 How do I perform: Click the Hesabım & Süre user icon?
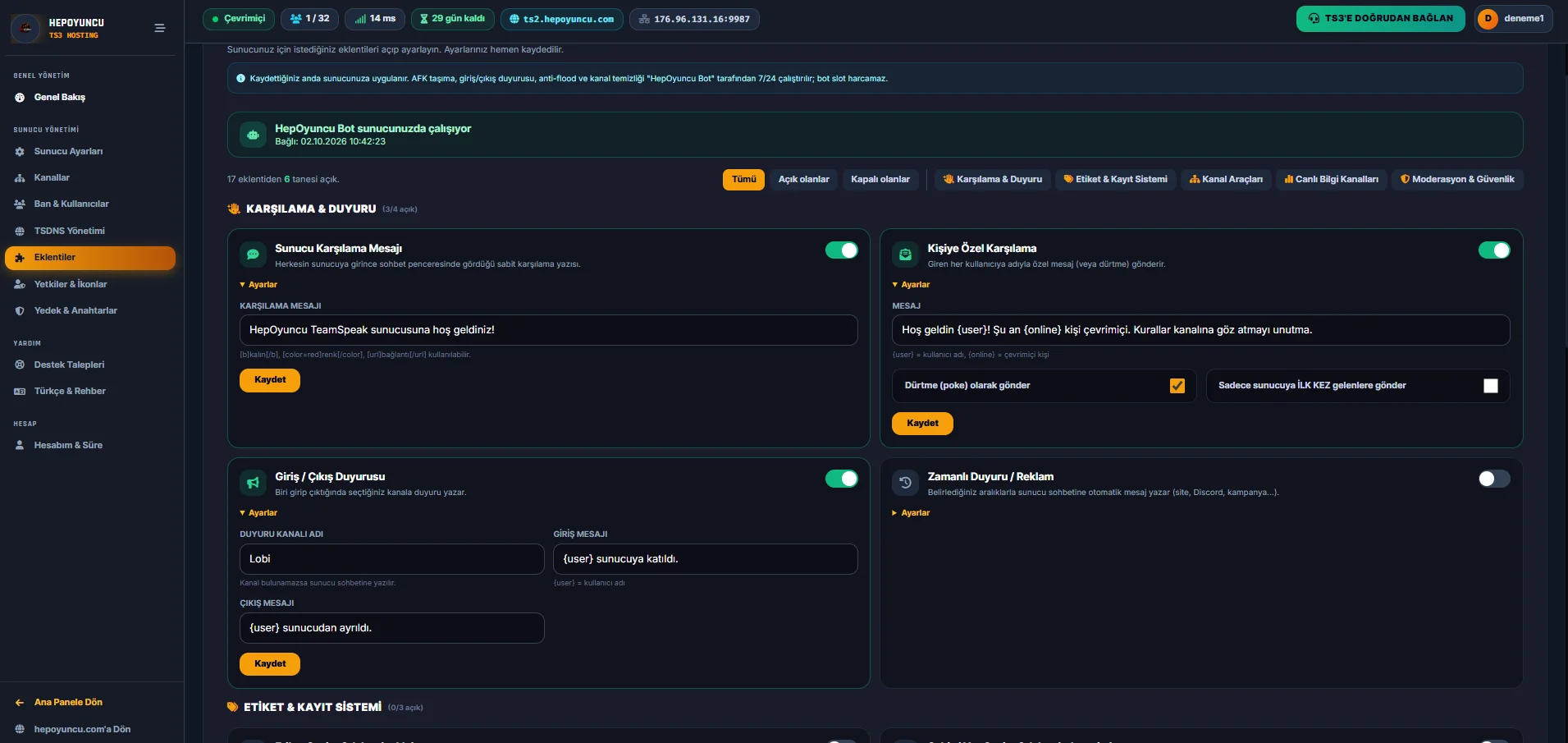coord(20,446)
